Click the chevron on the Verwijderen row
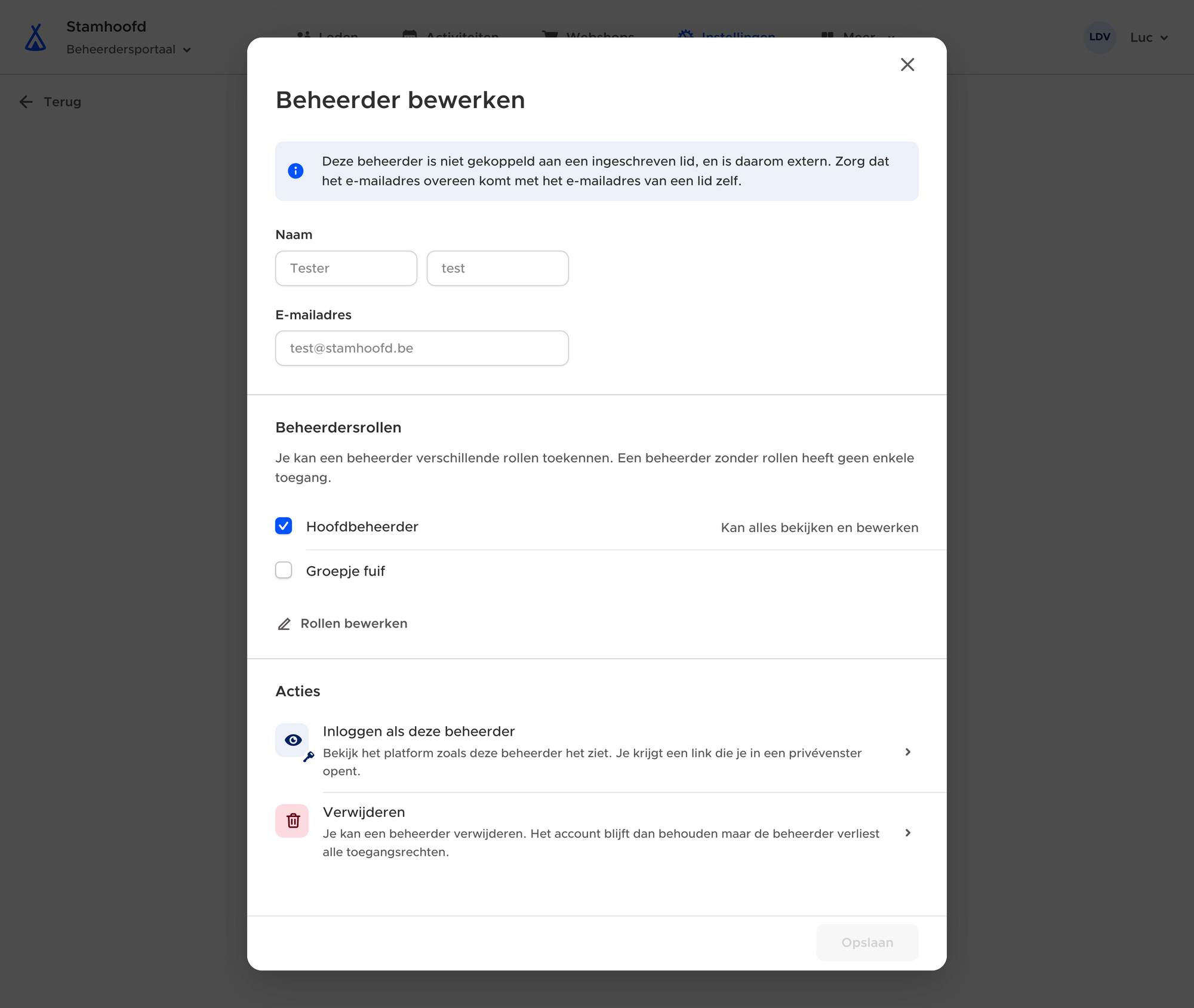The image size is (1194, 1008). point(907,832)
